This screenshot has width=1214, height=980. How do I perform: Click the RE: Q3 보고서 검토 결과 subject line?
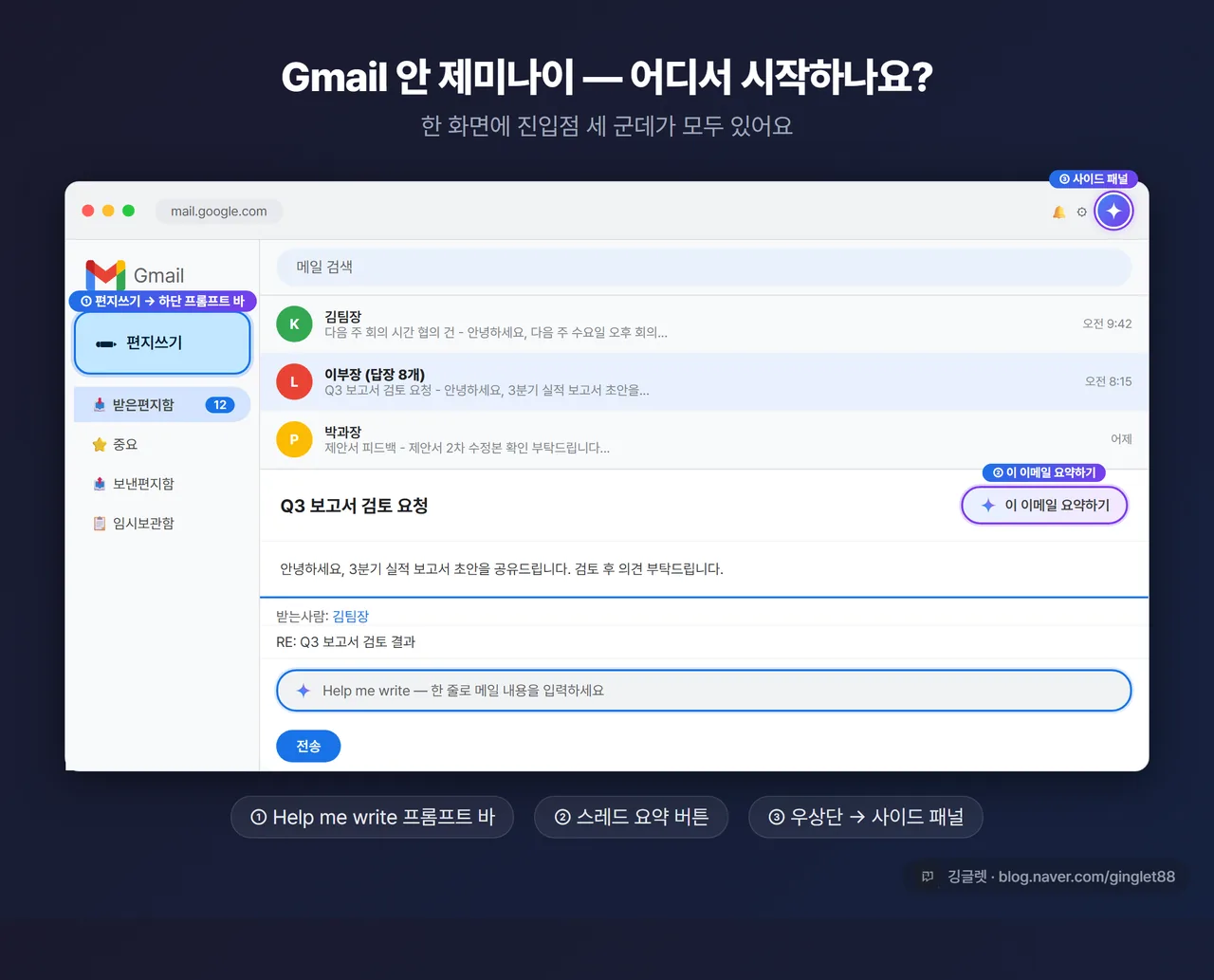click(346, 642)
